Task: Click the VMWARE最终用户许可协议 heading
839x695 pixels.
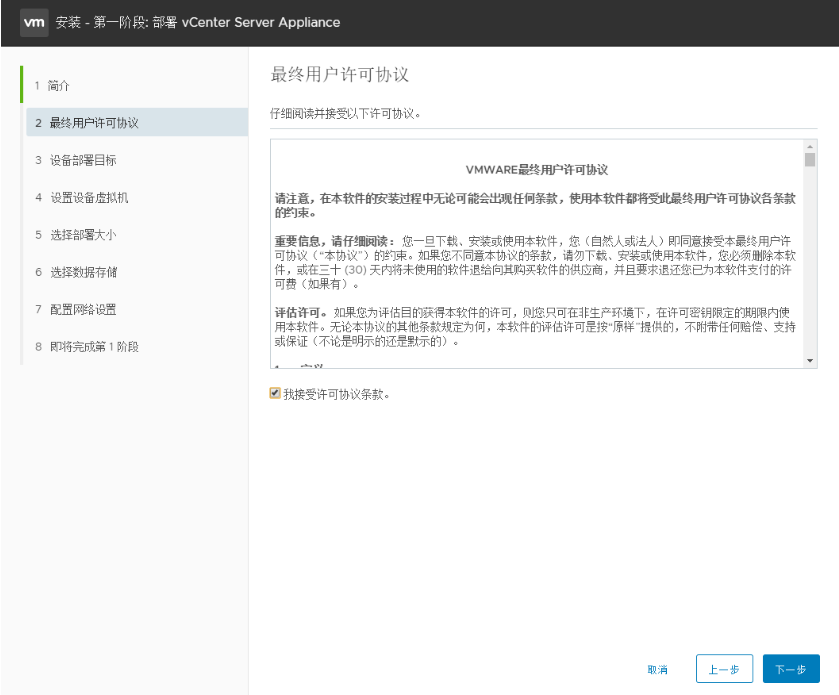Action: pyautogui.click(x=539, y=170)
